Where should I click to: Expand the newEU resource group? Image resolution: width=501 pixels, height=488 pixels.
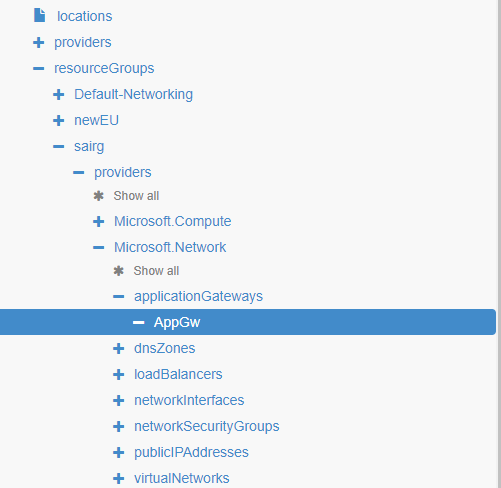[x=59, y=120]
